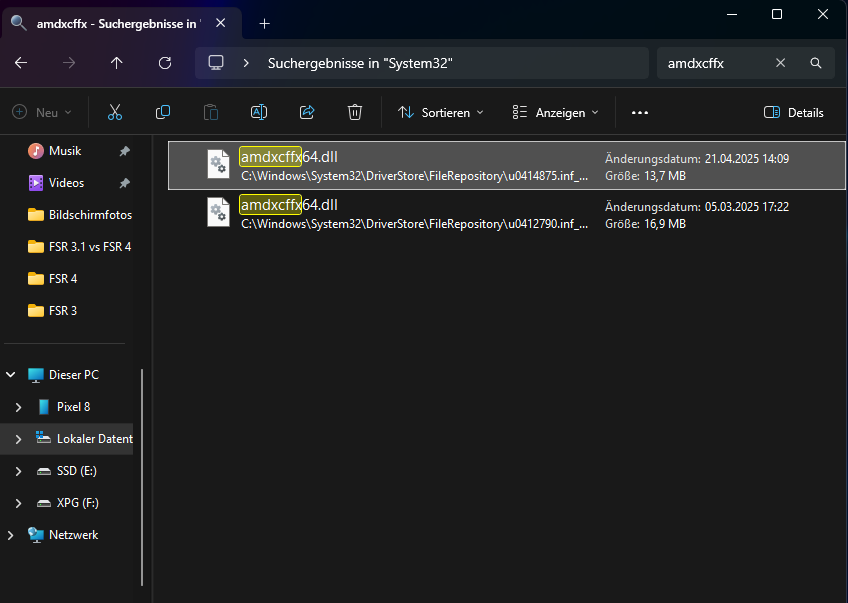Open Videos in the sidebar
848x603 pixels.
click(66, 183)
